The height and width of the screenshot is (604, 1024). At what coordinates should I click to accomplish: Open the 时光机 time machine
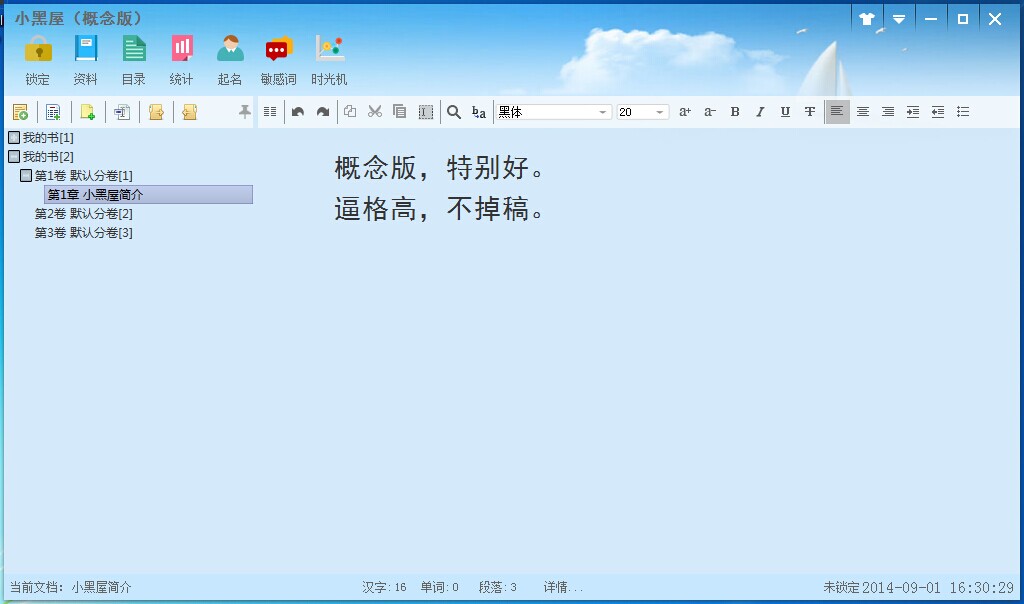click(x=329, y=59)
